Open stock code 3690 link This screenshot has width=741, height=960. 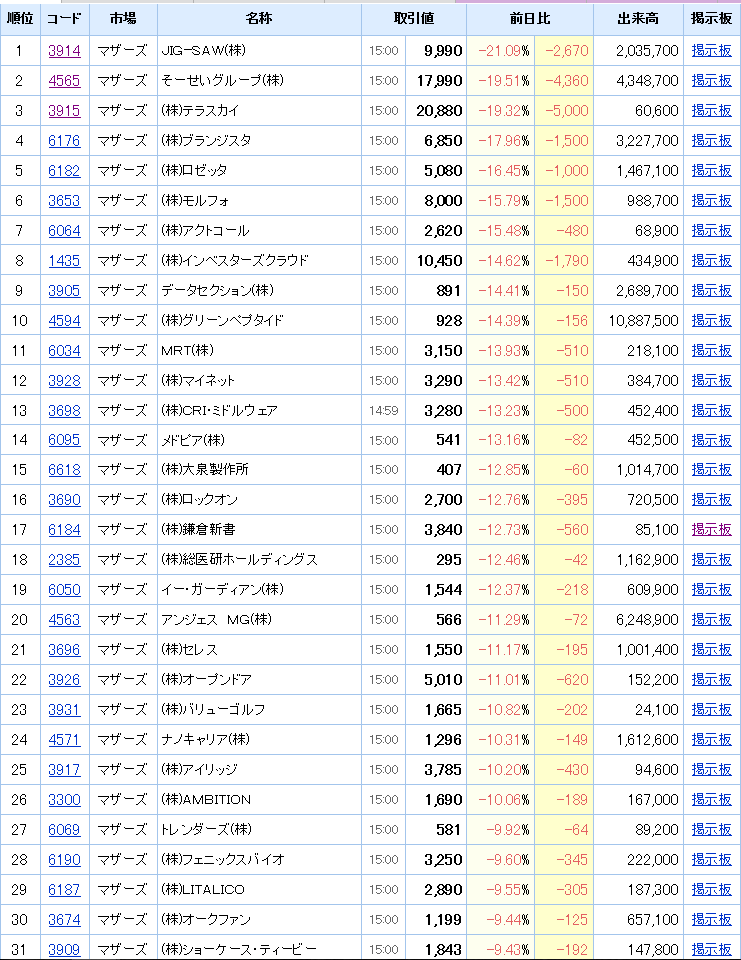tap(64, 500)
